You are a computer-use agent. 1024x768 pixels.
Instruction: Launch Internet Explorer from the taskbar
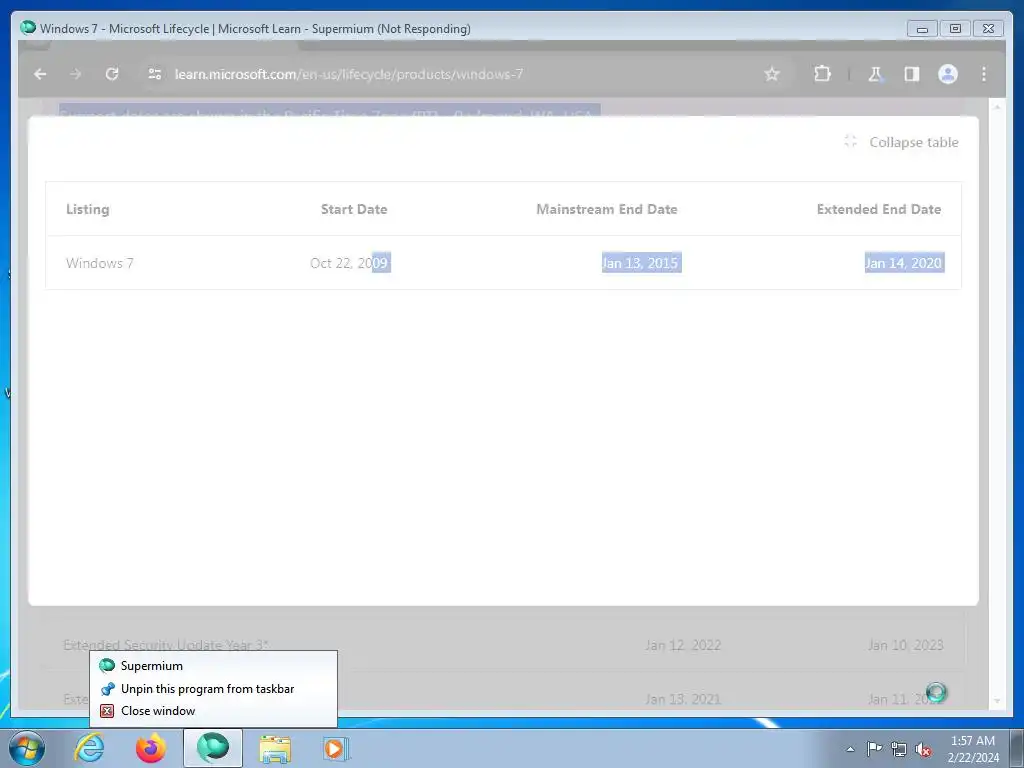coord(89,748)
